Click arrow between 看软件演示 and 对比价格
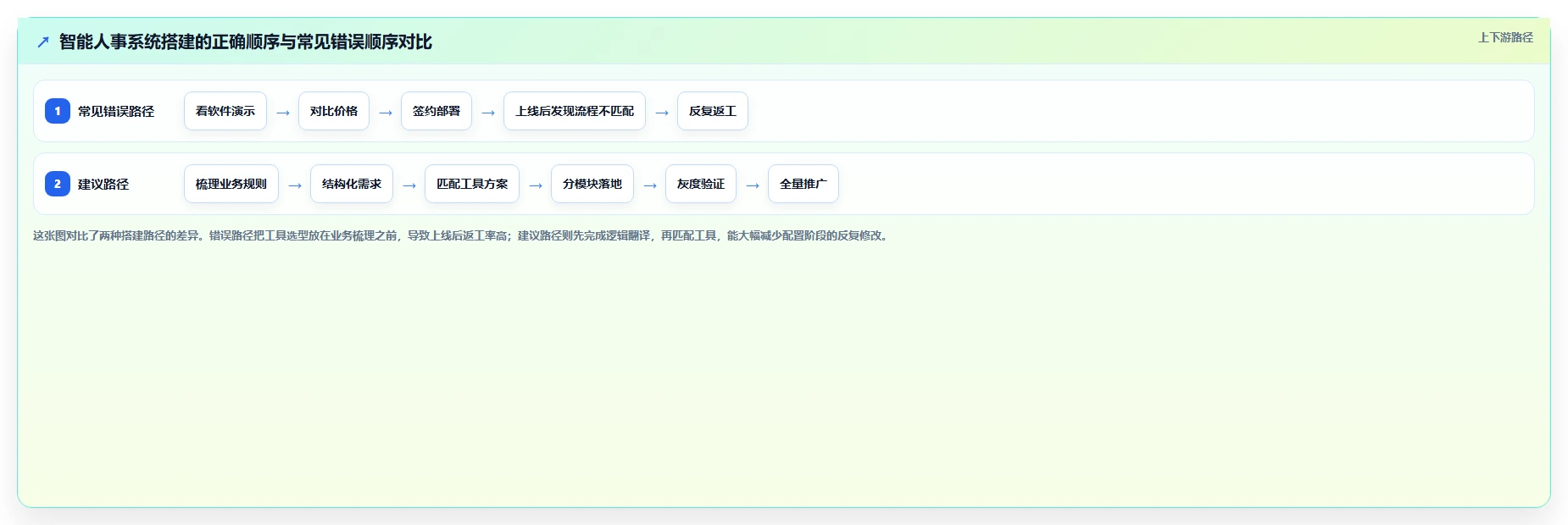Image resolution: width=1568 pixels, height=525 pixels. pos(283,112)
